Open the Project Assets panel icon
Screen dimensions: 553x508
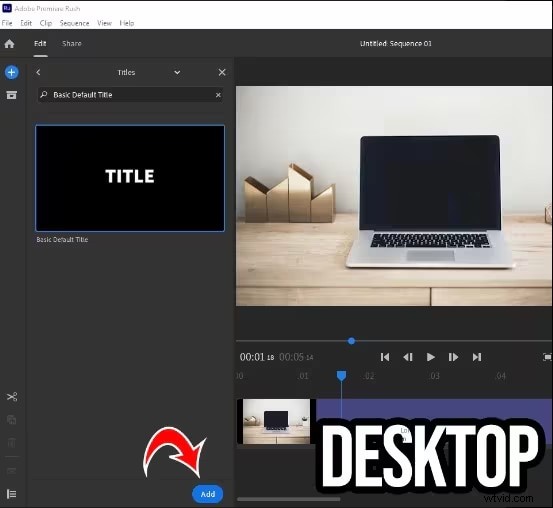[12, 95]
